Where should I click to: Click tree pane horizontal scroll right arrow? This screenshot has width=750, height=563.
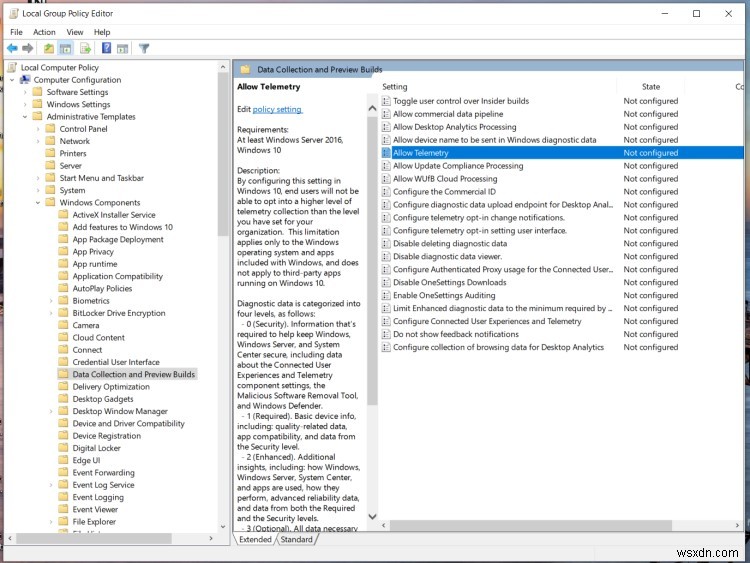pos(211,539)
